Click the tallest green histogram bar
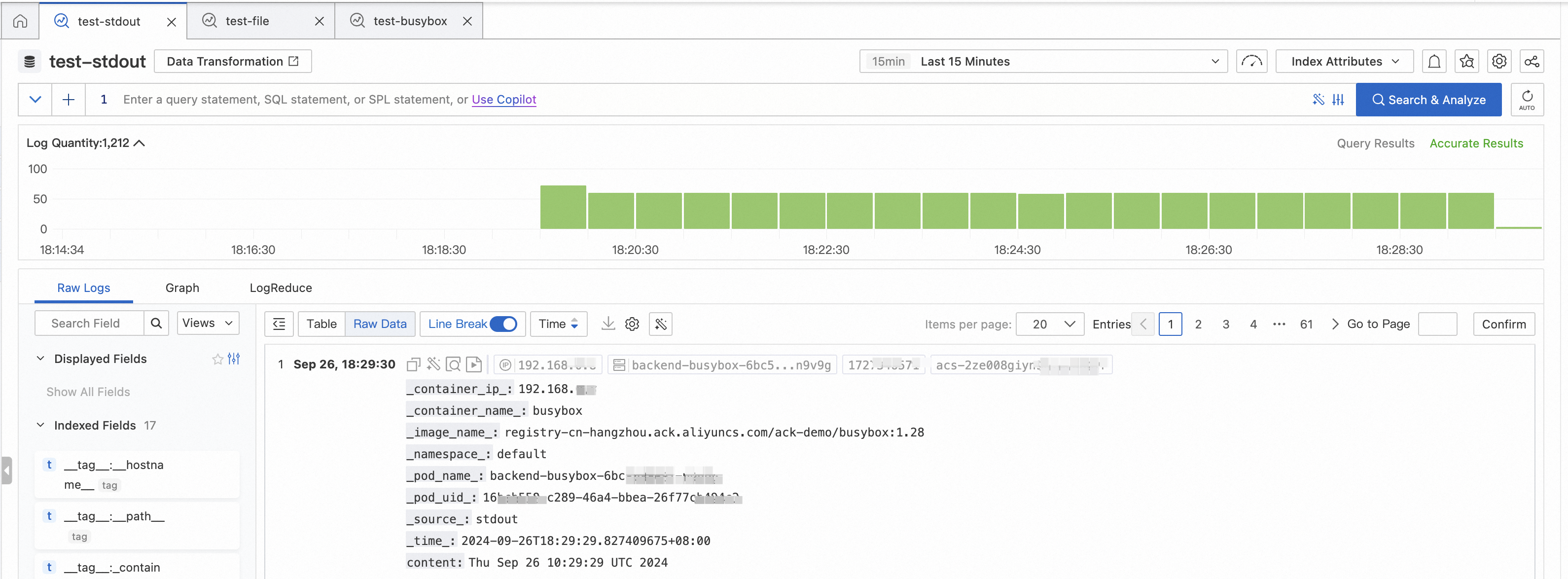The width and height of the screenshot is (1568, 579). 563,207
